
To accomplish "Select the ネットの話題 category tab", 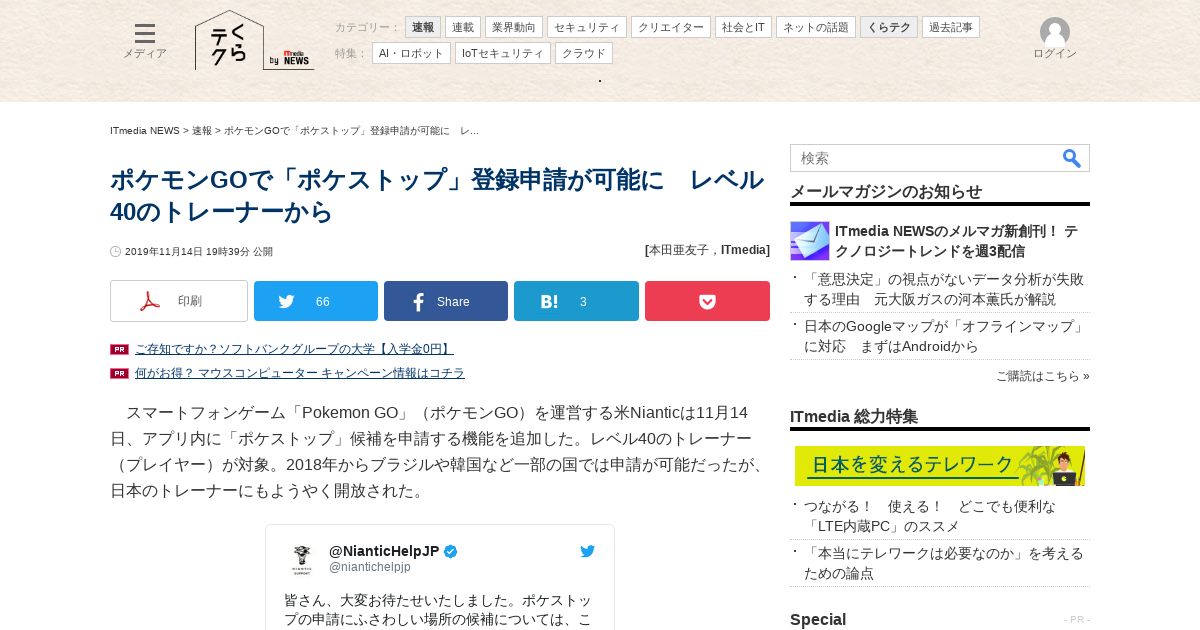I will pos(816,27).
